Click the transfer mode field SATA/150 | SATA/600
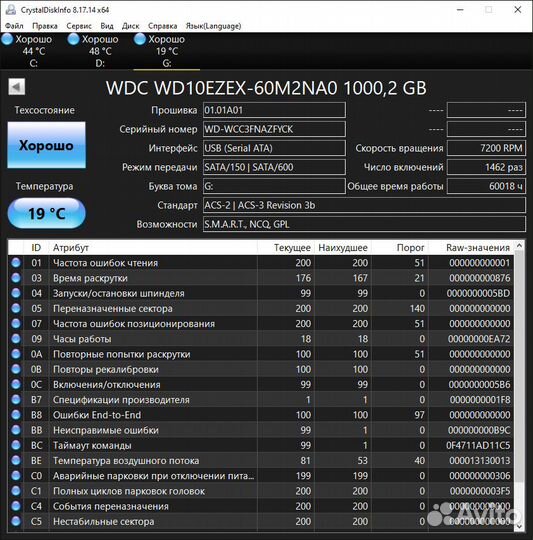Screen dimensions: 533x540 274,167
